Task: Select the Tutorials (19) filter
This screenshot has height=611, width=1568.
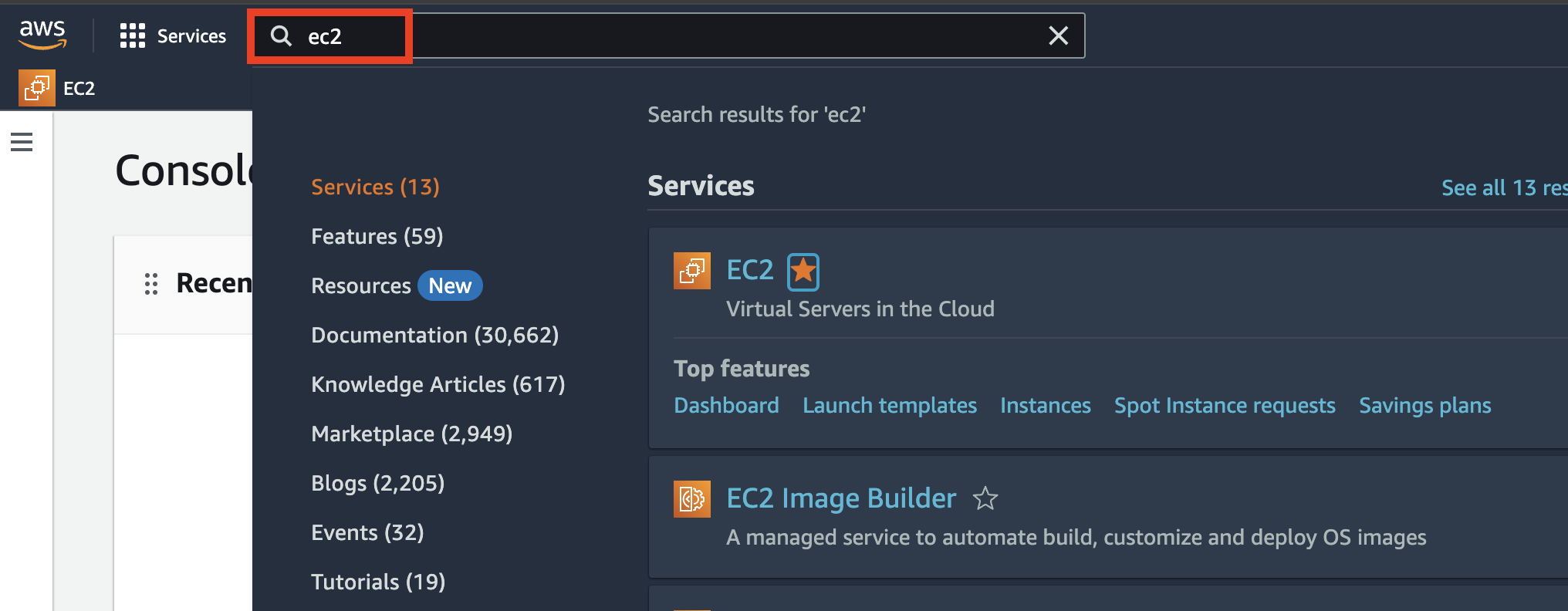Action: point(378,582)
